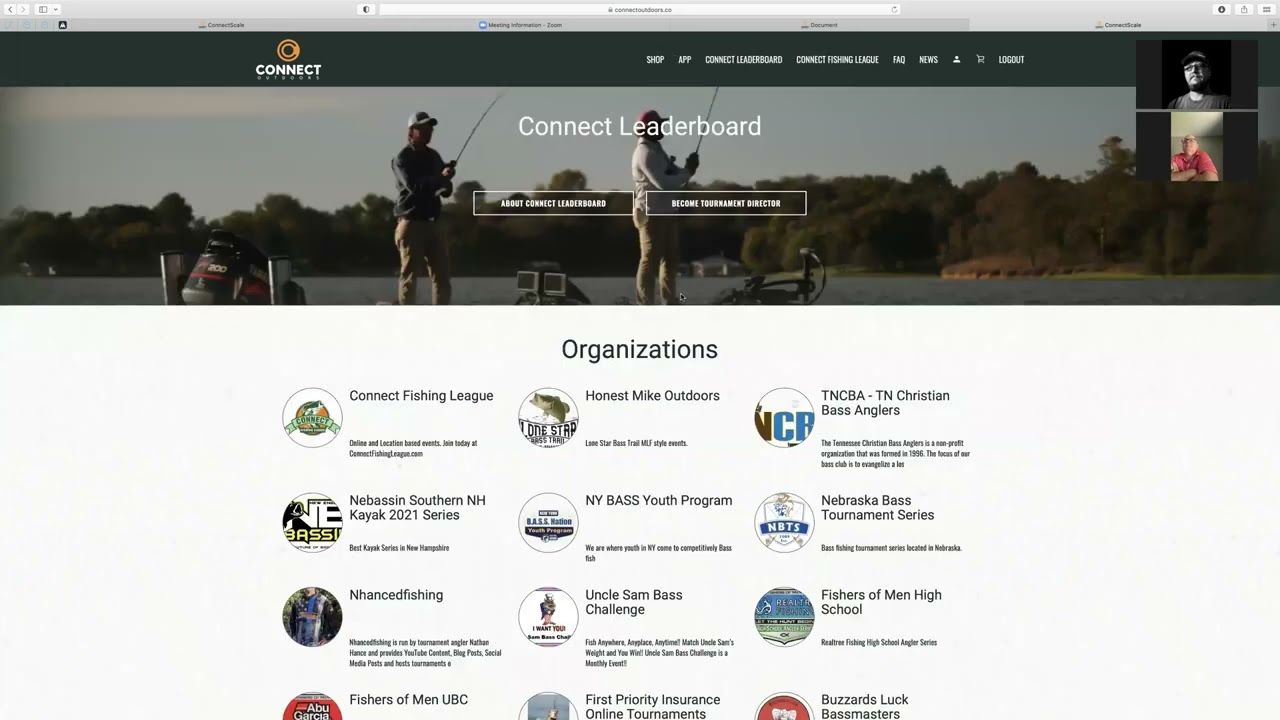Open the shopping cart icon
Image resolution: width=1280 pixels, height=720 pixels.
pyautogui.click(x=980, y=59)
